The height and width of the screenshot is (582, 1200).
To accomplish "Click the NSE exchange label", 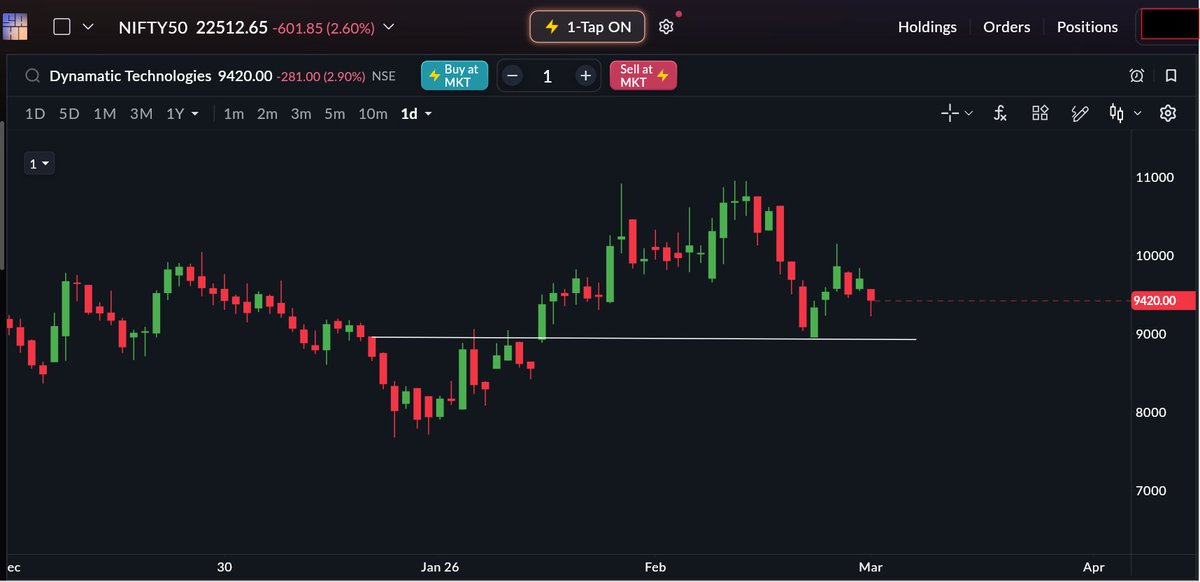I will tap(384, 76).
